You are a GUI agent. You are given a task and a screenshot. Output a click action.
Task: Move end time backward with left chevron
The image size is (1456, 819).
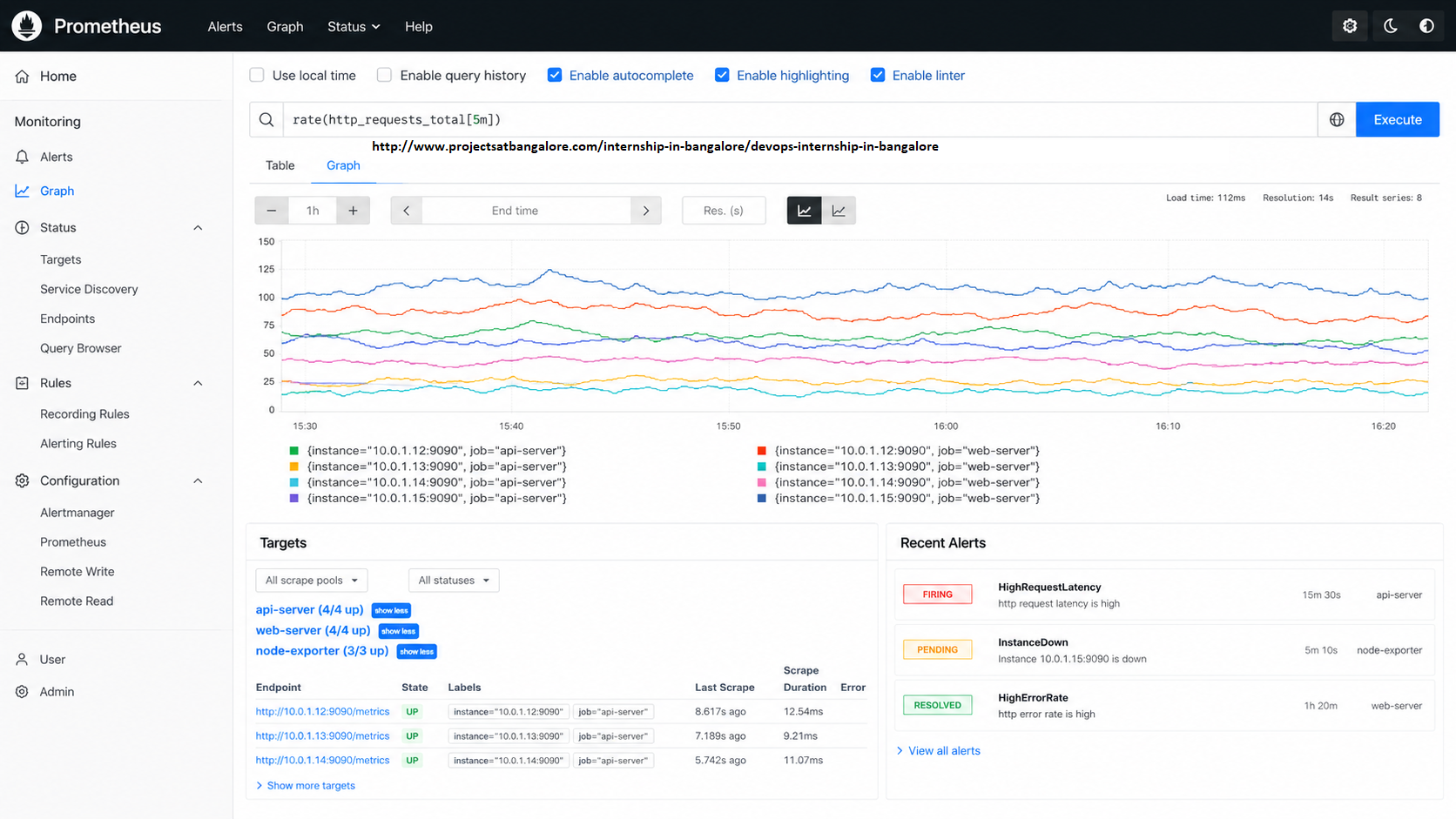point(406,211)
